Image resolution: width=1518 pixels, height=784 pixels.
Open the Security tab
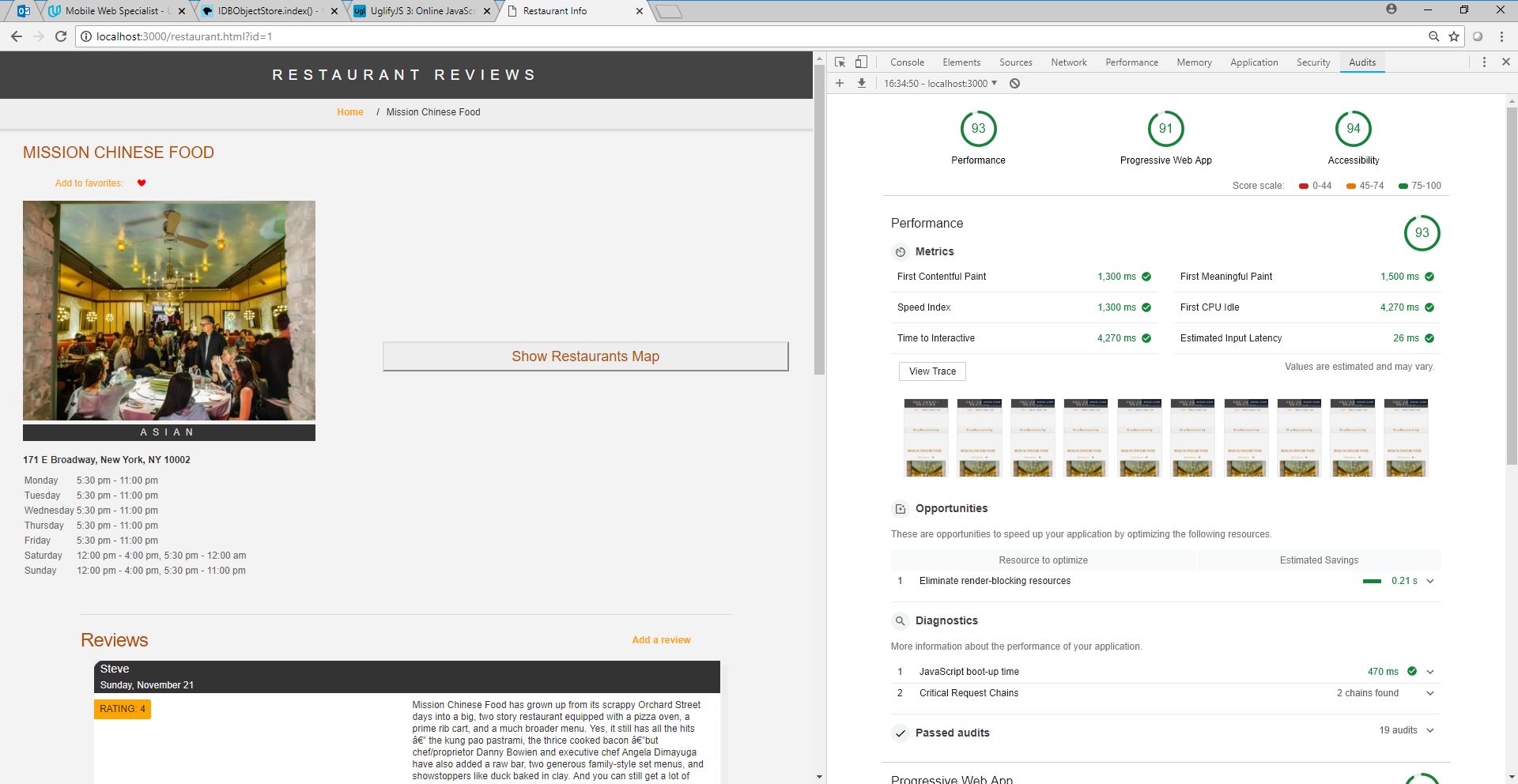coord(1313,62)
